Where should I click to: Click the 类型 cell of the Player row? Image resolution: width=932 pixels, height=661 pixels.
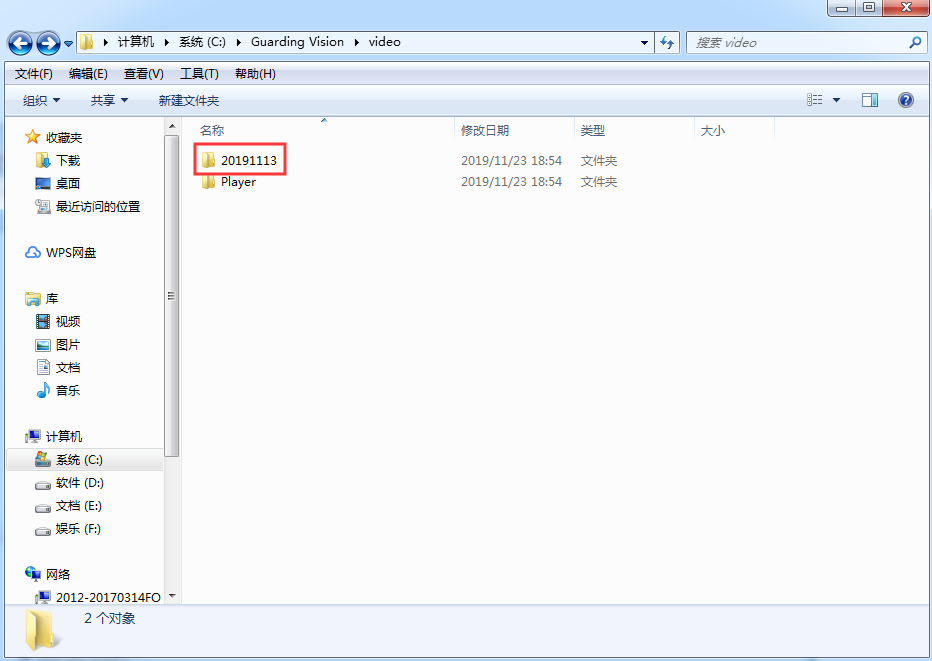599,181
